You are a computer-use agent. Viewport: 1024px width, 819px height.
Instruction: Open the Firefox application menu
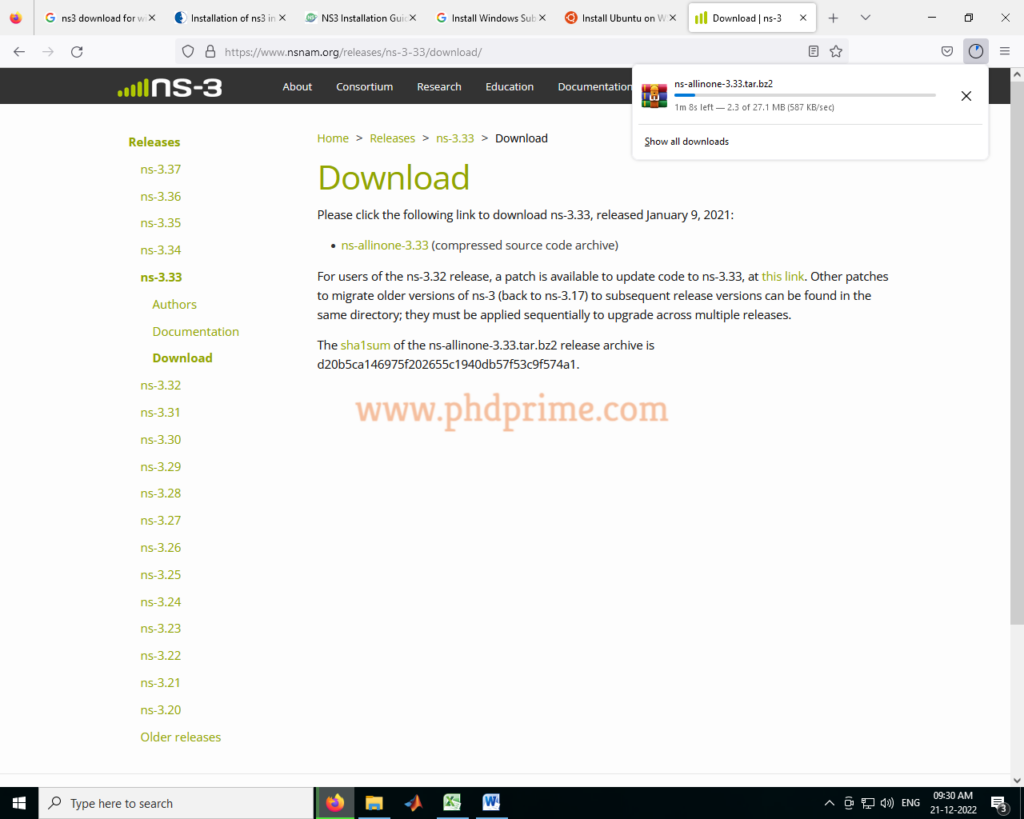(x=1004, y=51)
